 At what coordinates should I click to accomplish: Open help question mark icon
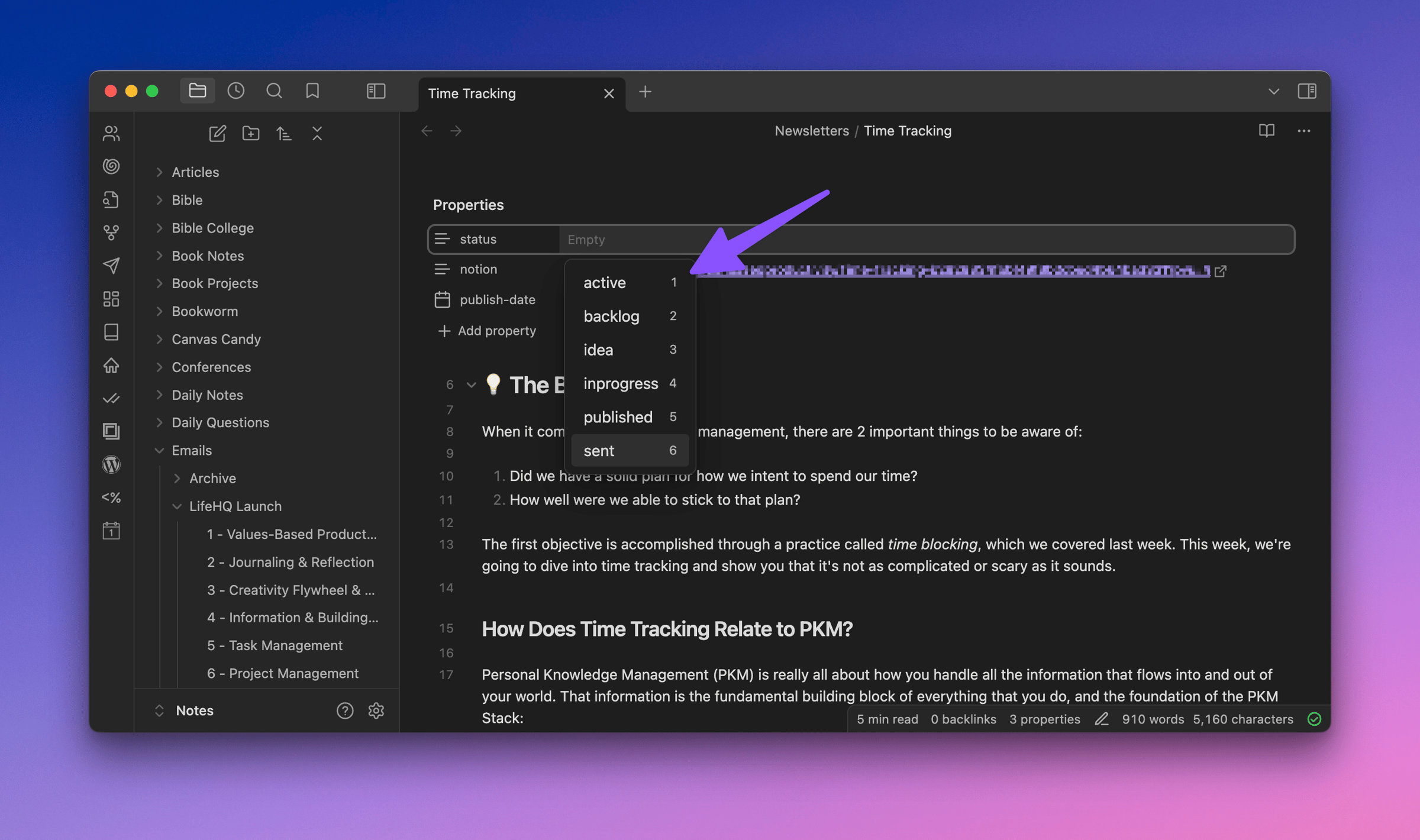coord(345,710)
